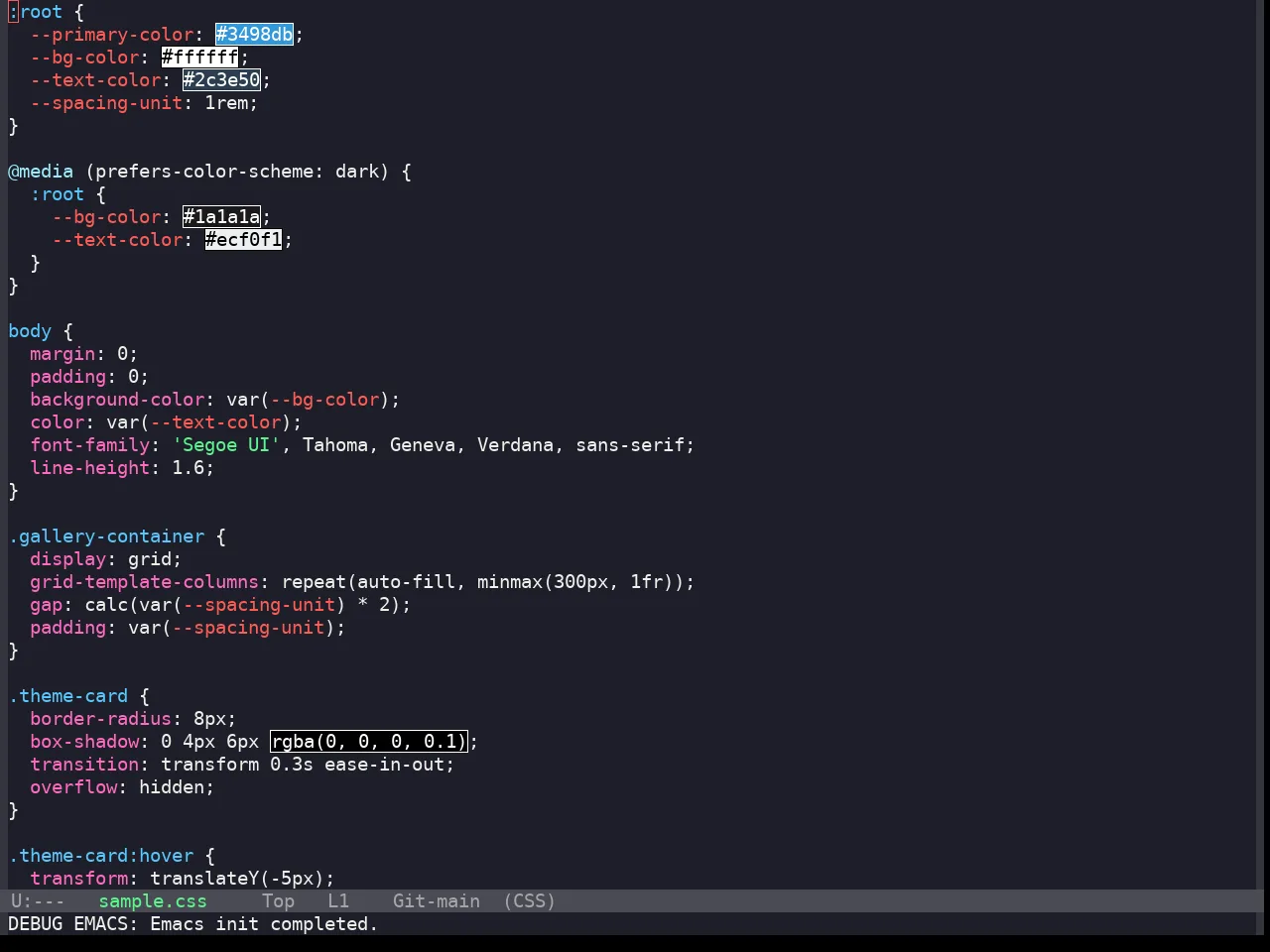Click the U:--- buffer status indicator
The width and height of the screenshot is (1270, 952).
[x=38, y=901]
